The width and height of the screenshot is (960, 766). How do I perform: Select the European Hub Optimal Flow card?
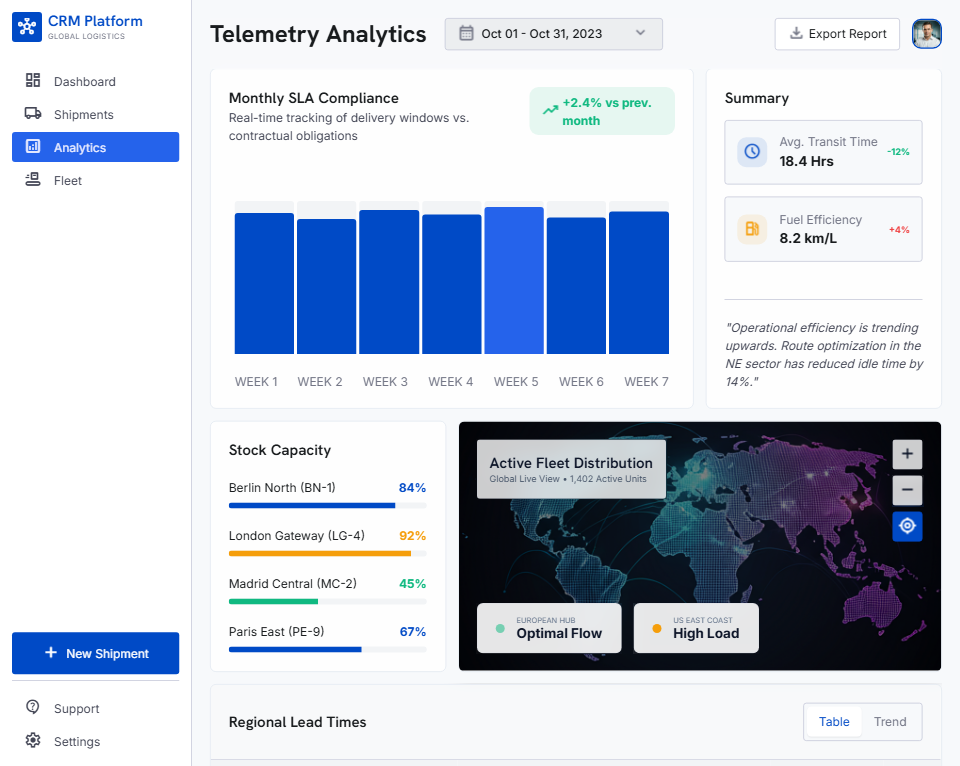tap(549, 628)
